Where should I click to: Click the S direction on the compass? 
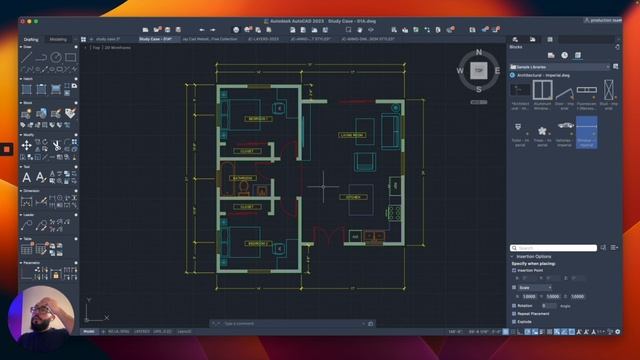[479, 89]
